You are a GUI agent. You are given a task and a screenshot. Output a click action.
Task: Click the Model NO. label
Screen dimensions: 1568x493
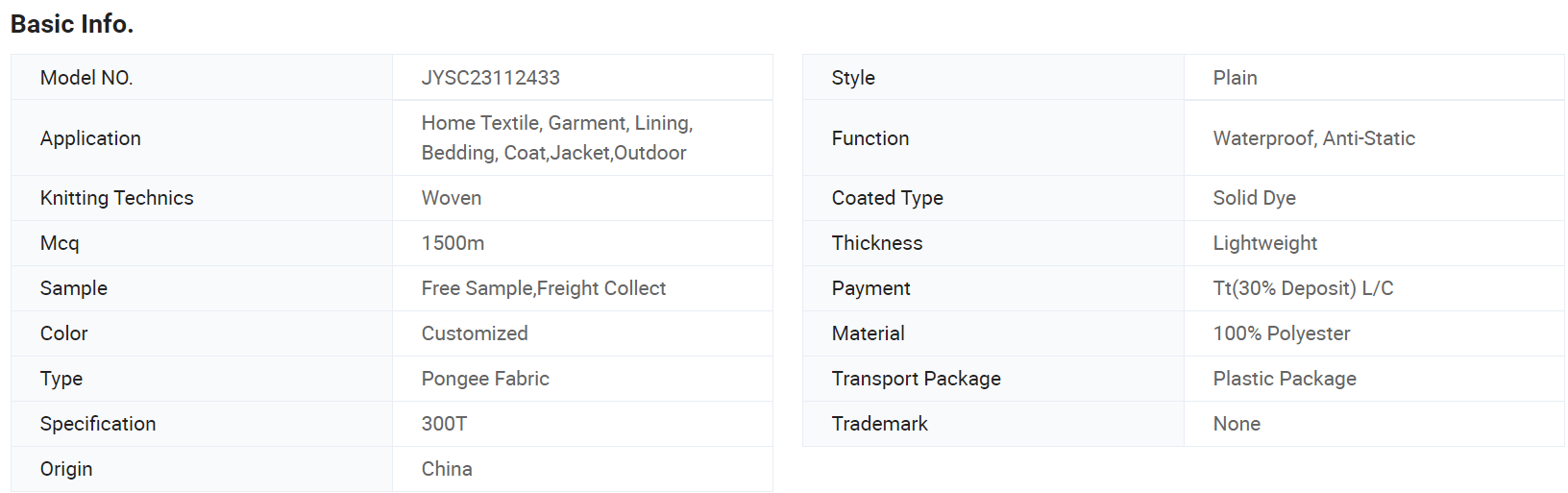[x=86, y=78]
